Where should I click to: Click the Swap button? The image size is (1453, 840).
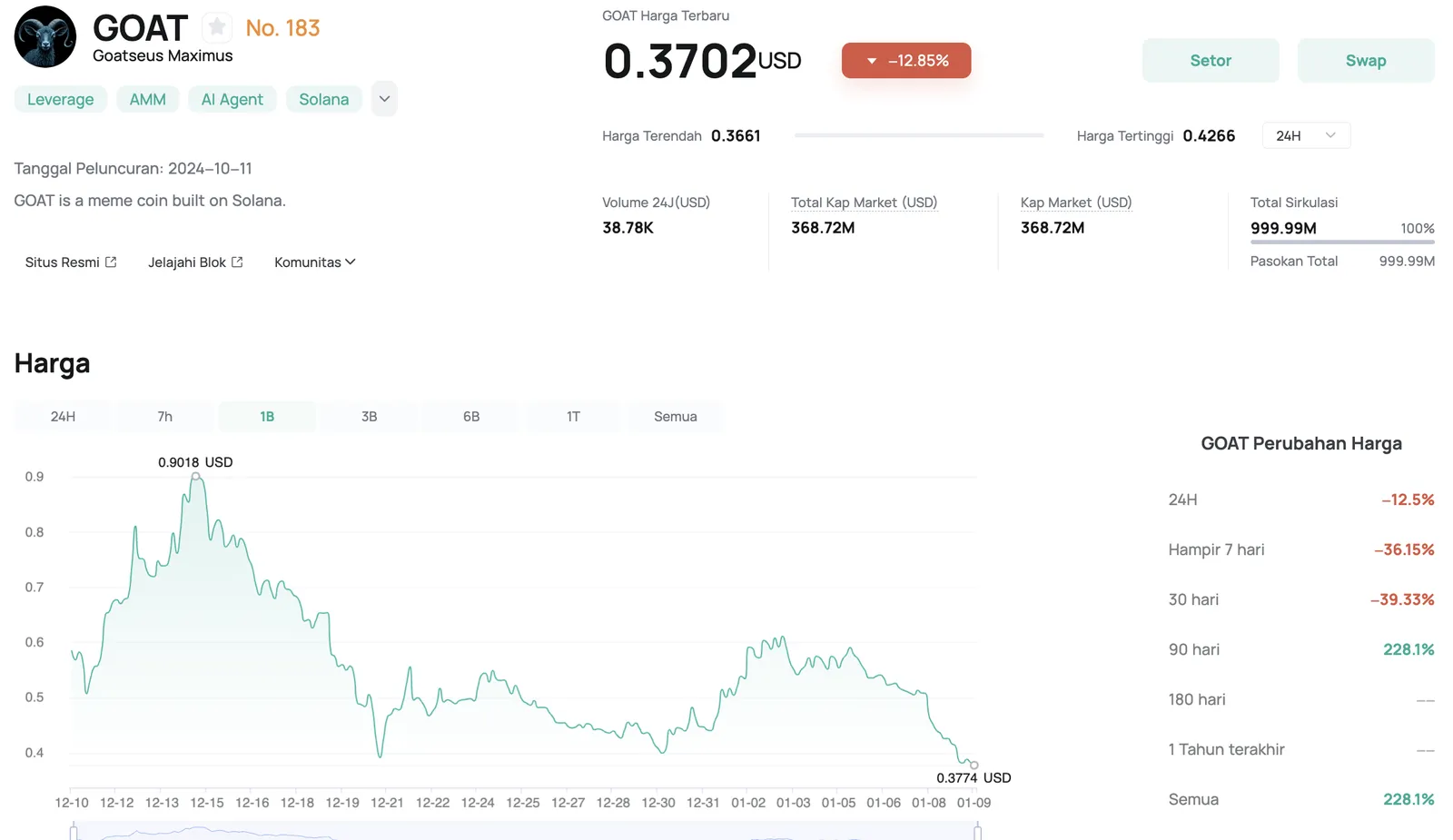pyautogui.click(x=1366, y=61)
